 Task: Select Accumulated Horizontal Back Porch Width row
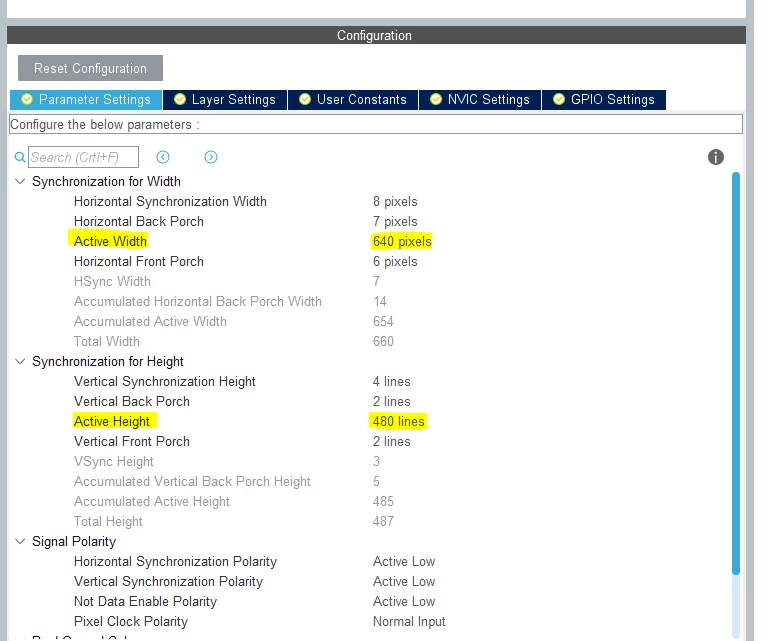[x=198, y=301]
